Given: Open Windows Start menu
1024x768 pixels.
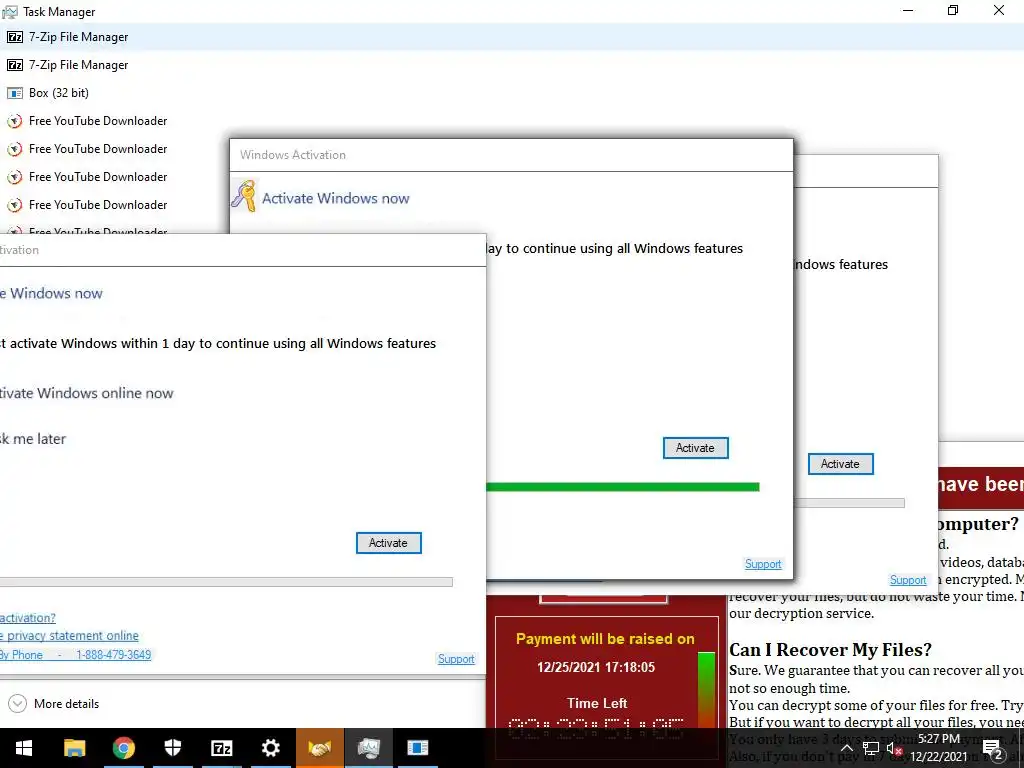Looking at the screenshot, I should coord(24,748).
